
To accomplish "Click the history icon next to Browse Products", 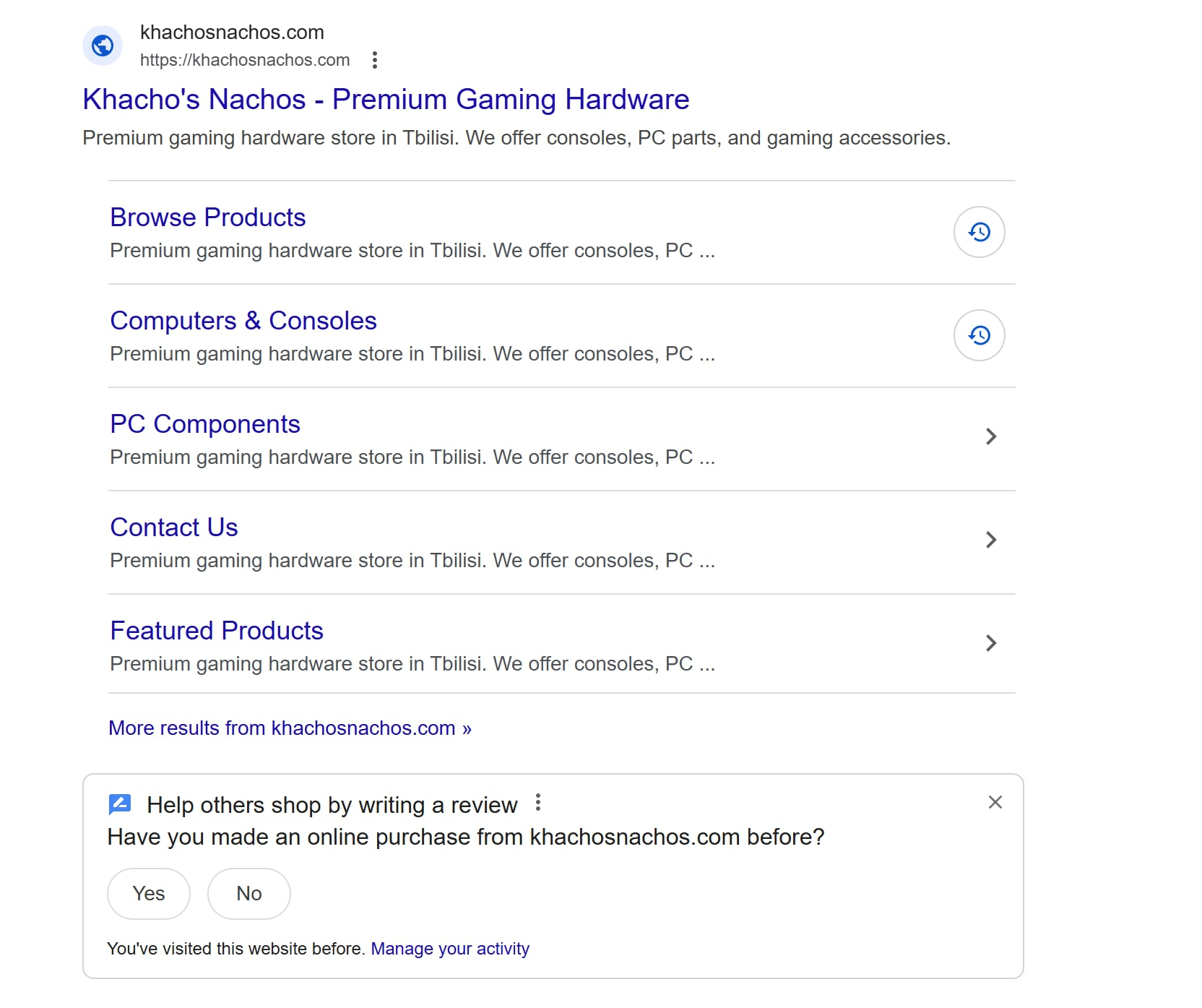I will pos(979,232).
